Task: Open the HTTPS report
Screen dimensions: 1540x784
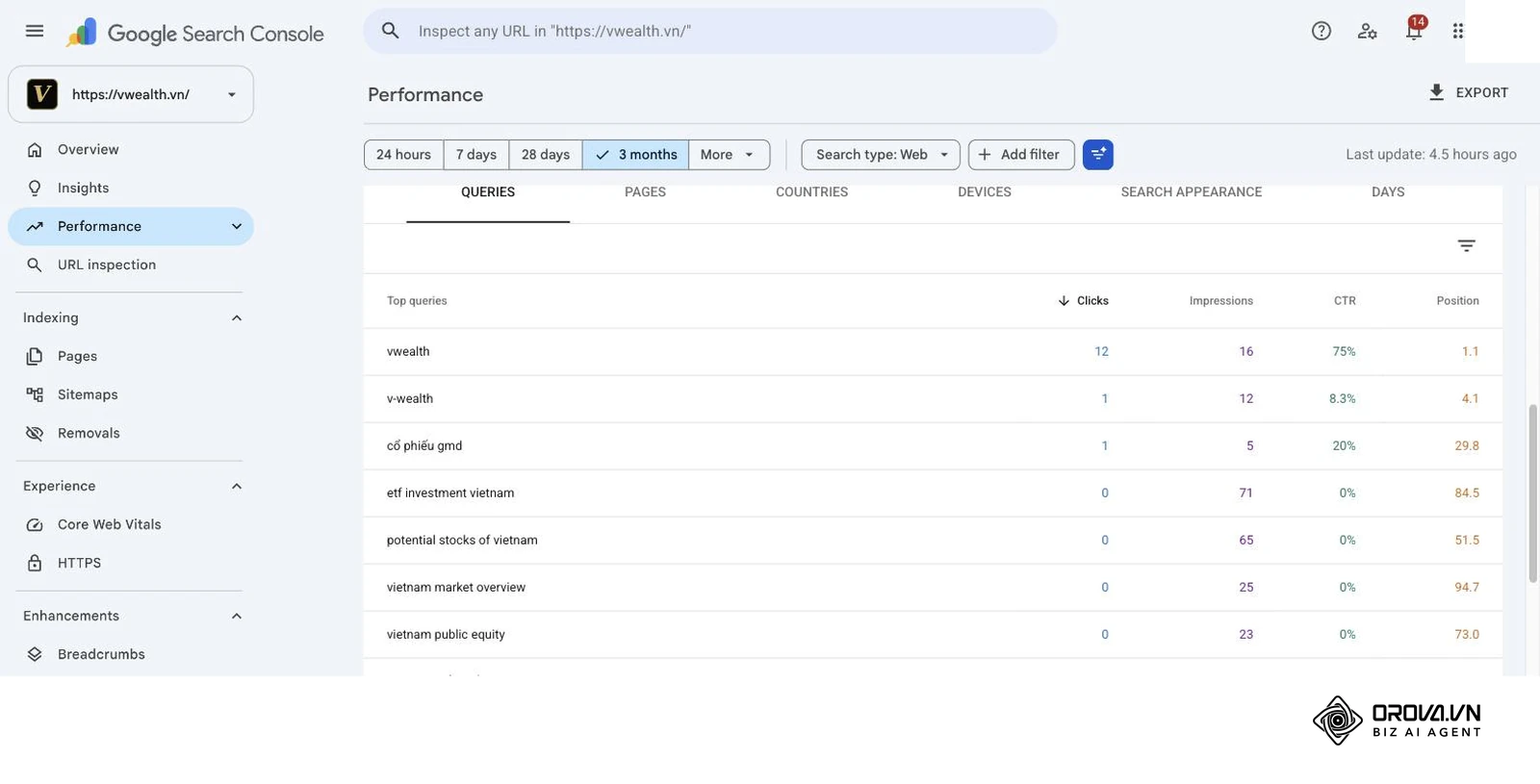Action: (131, 564)
